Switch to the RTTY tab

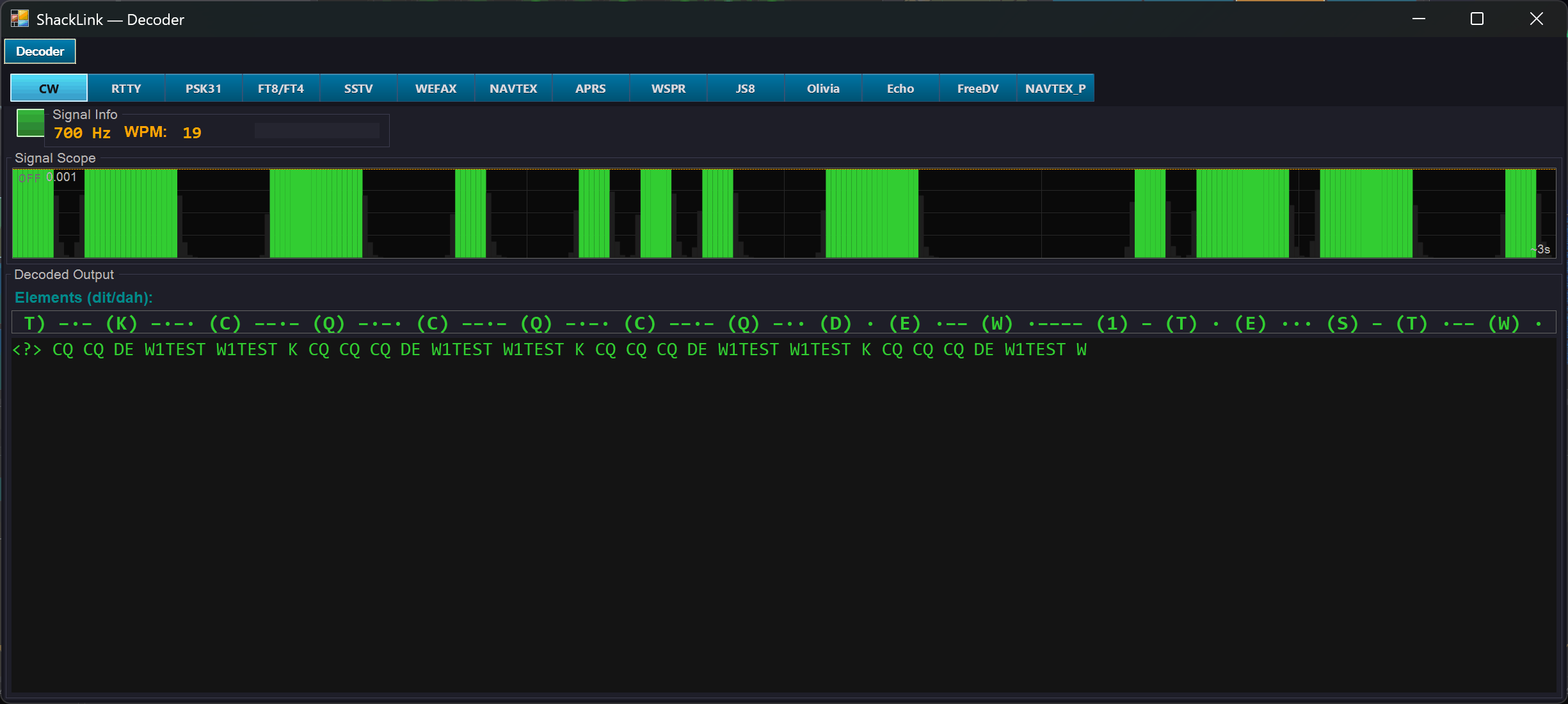[x=126, y=88]
